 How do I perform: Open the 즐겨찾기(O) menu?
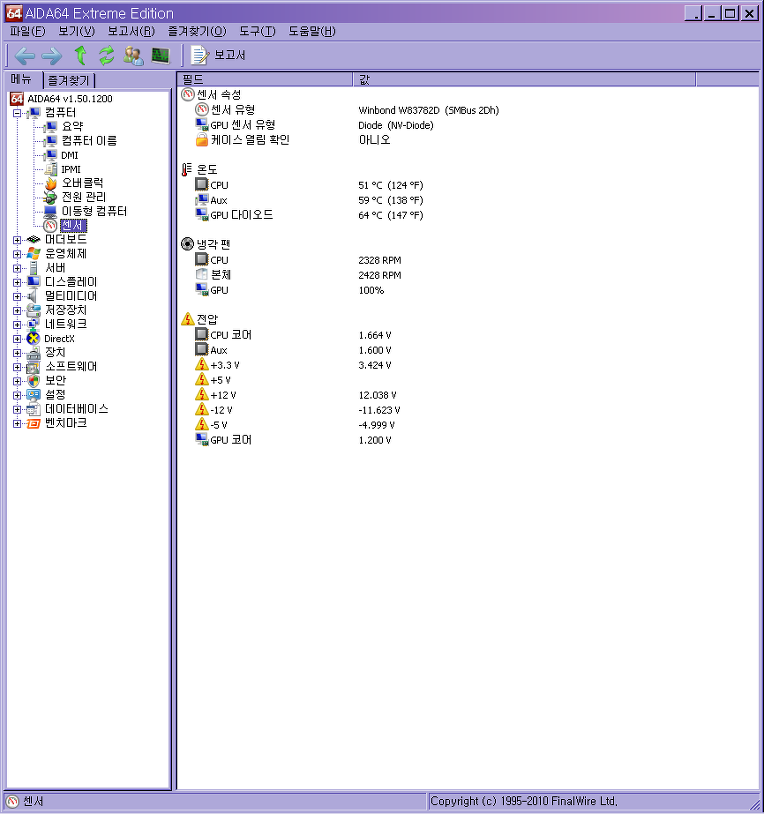coord(197,31)
